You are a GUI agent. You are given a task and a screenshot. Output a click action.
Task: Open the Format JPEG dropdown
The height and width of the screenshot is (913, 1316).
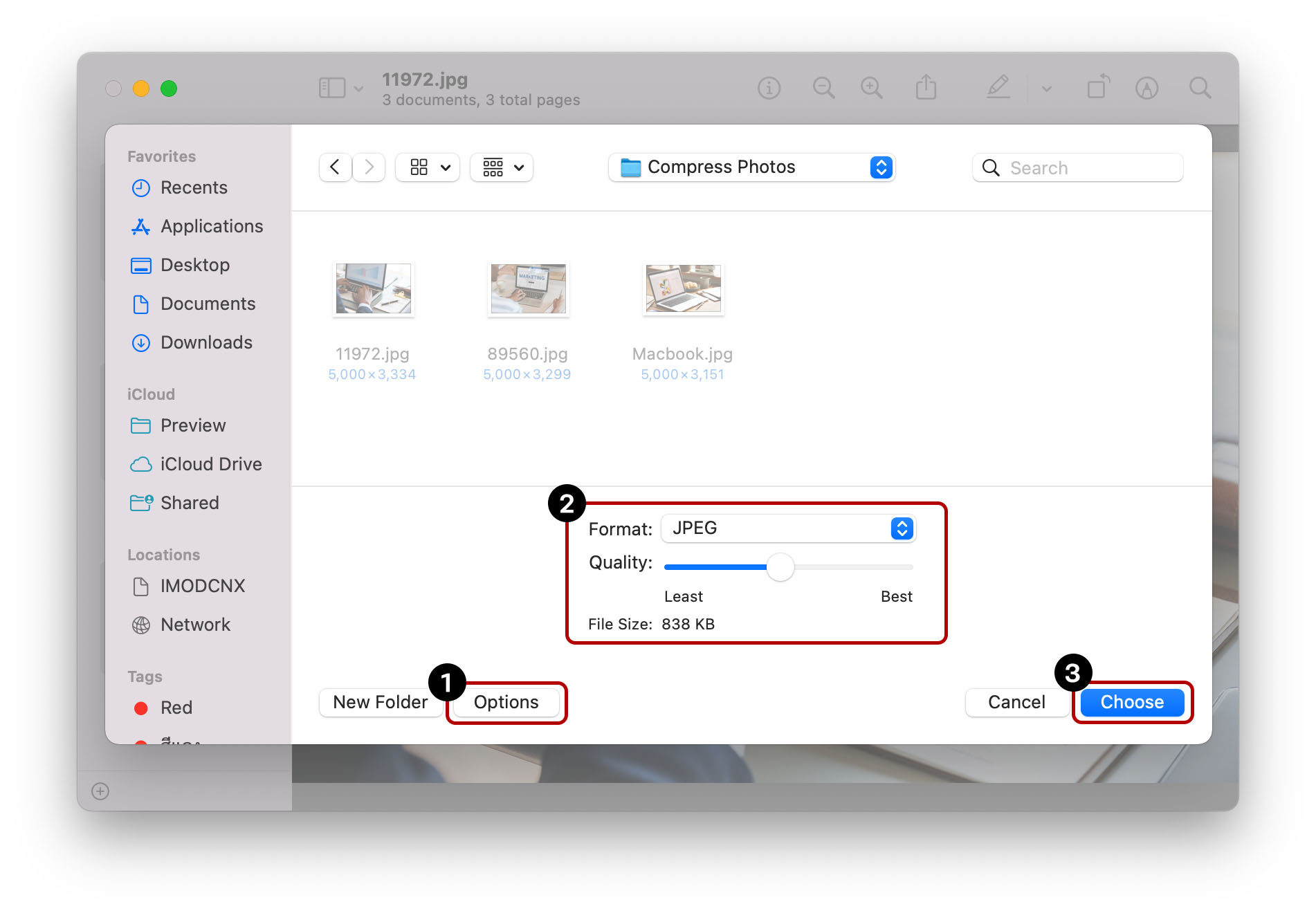pyautogui.click(x=788, y=529)
